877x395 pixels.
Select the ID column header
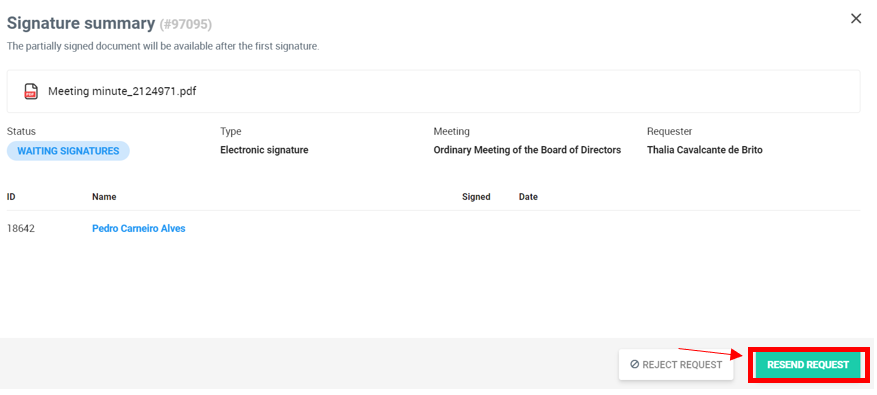[11, 197]
